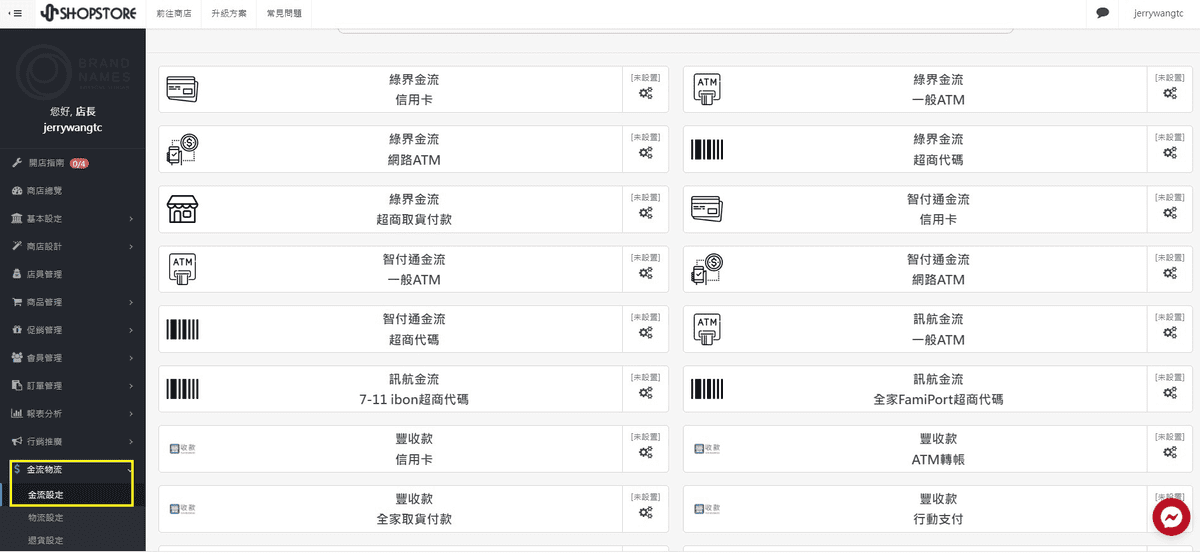Image resolution: width=1200 pixels, height=553 pixels.
Task: Click the storefront icon of 綠界金流 超商取貨付款
Action: (x=182, y=209)
